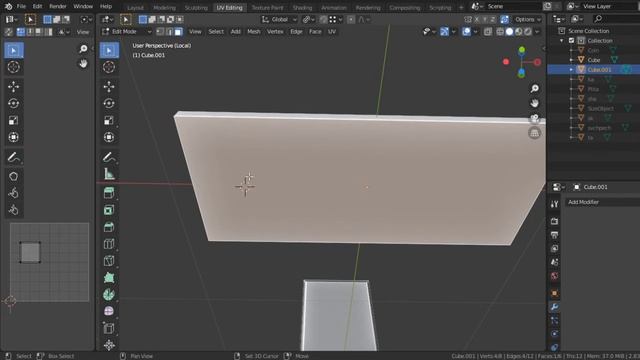Switch to the Layout workspace tab
The height and width of the screenshot is (360, 640).
point(135,8)
